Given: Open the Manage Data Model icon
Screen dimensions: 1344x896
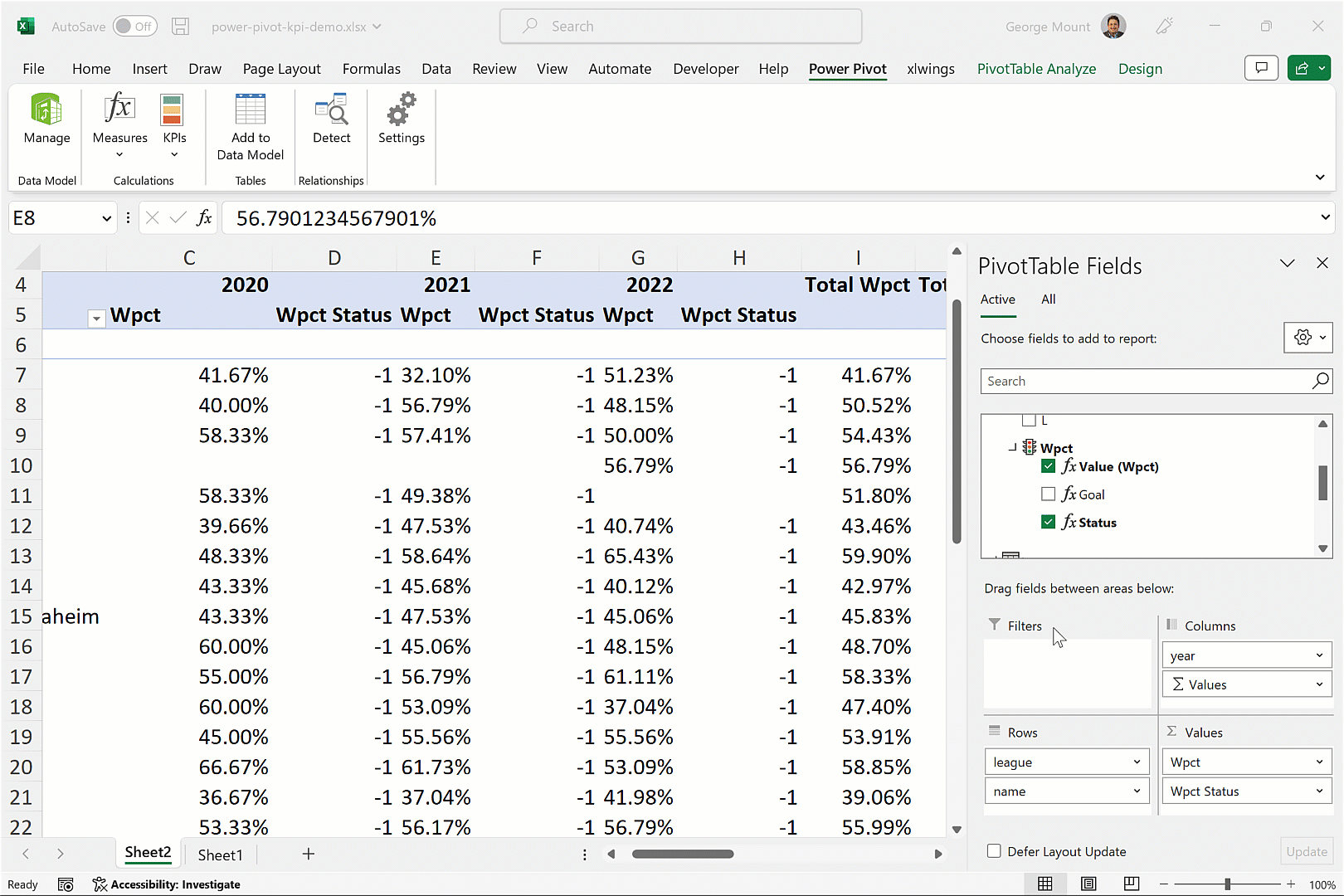Looking at the screenshot, I should pyautogui.click(x=46, y=110).
